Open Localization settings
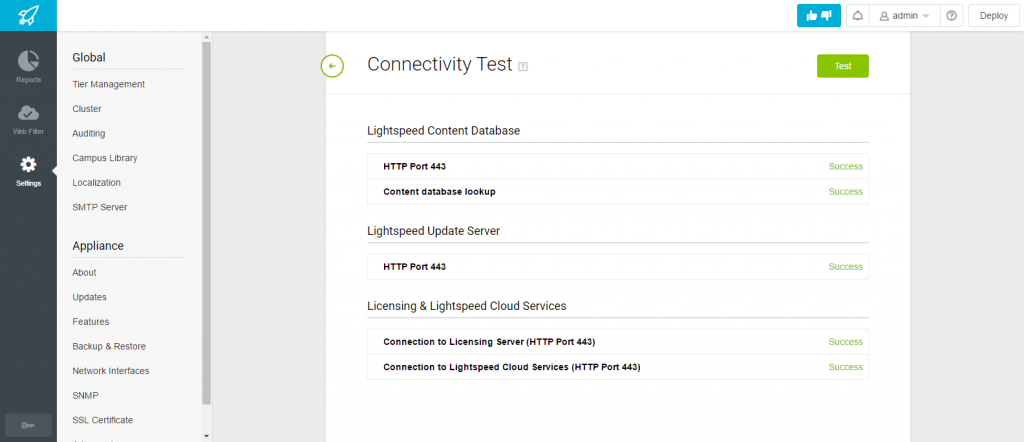The width and height of the screenshot is (1024, 442). [x=96, y=183]
